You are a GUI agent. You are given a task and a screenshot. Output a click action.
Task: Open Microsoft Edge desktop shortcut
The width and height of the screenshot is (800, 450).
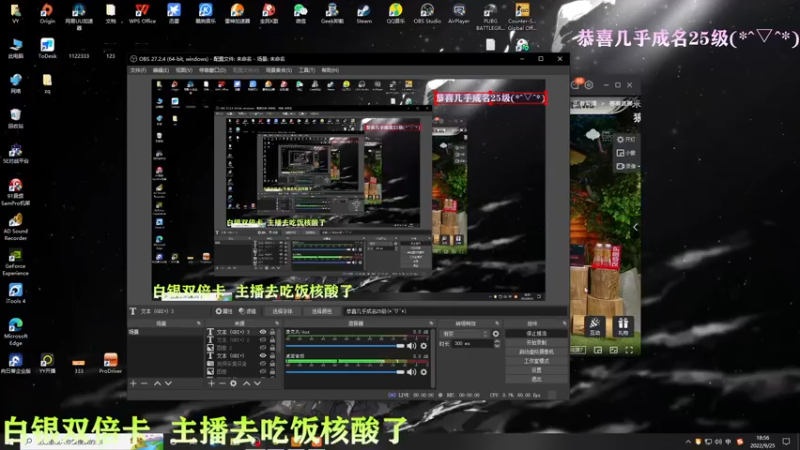click(x=15, y=332)
